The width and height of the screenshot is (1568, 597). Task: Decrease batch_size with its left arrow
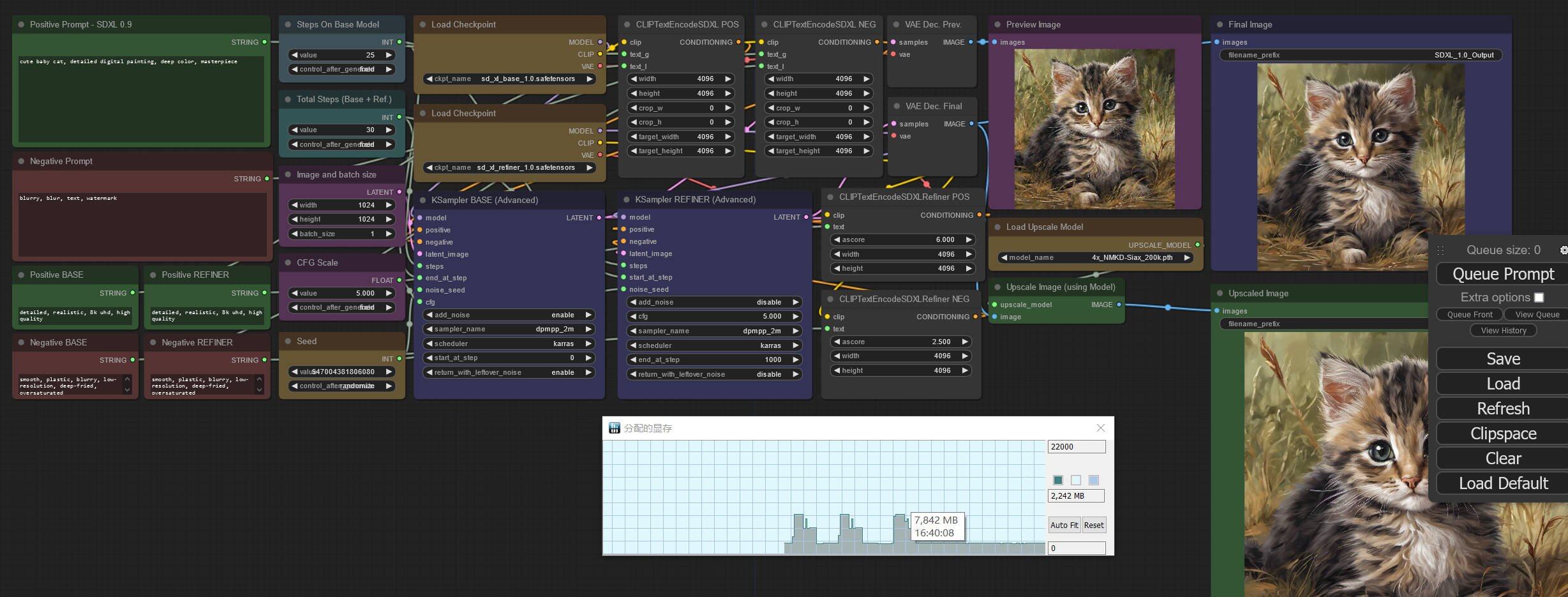point(294,234)
